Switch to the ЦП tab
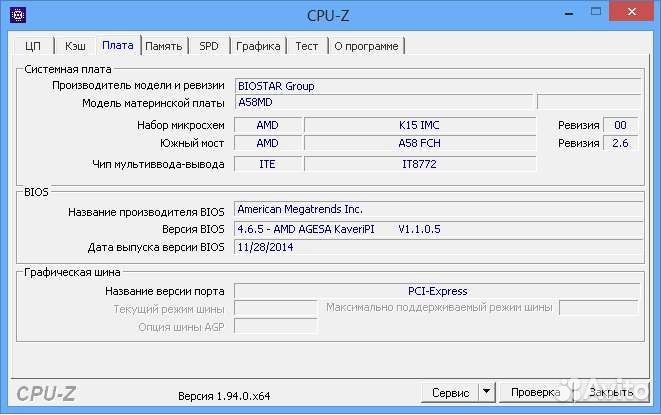This screenshot has width=661, height=415. coord(33,46)
